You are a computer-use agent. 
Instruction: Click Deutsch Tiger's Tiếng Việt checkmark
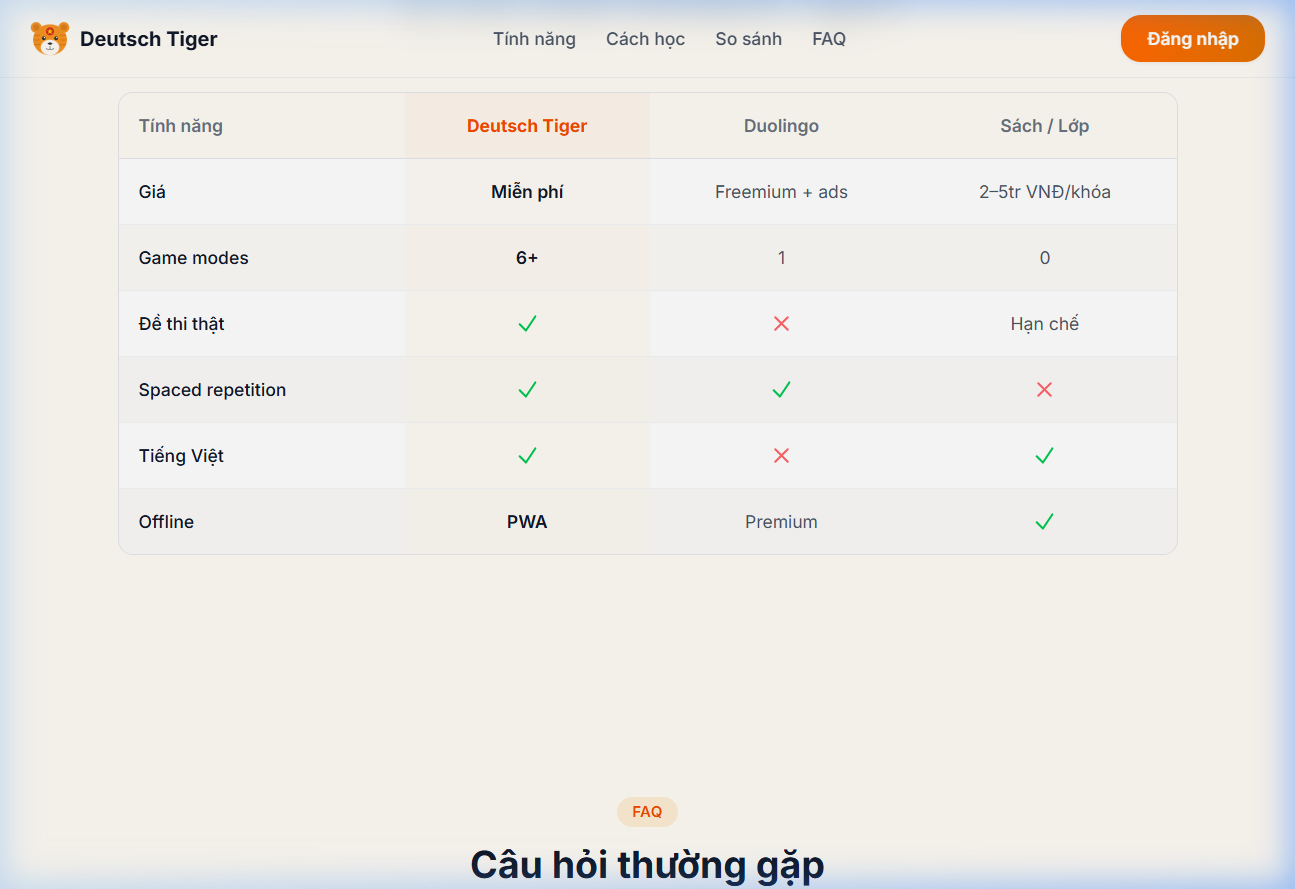click(527, 456)
